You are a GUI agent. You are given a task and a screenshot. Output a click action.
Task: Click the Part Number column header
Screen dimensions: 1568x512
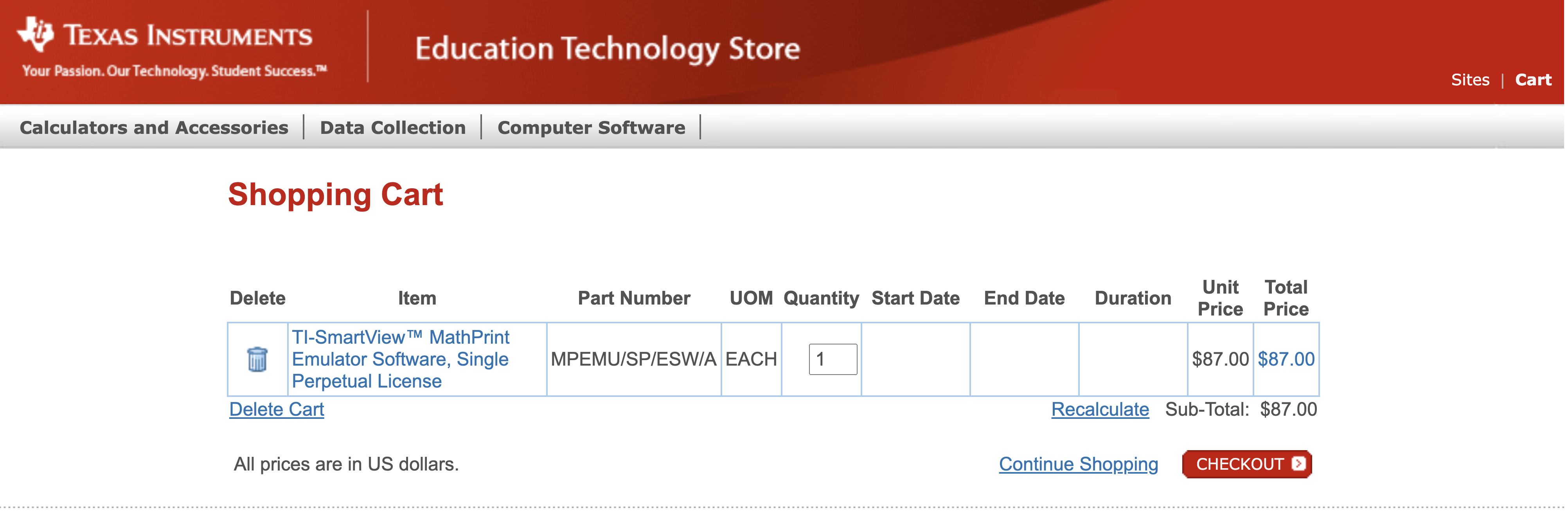click(x=634, y=298)
